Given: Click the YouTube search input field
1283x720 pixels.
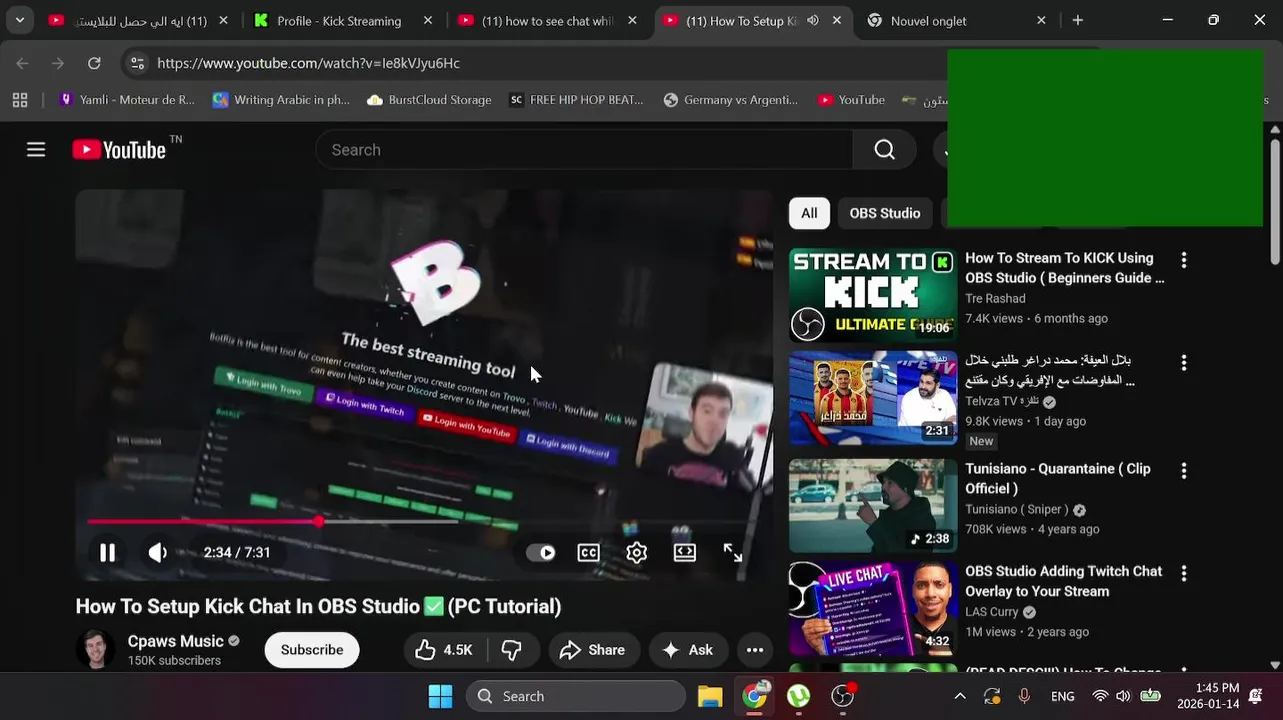Looking at the screenshot, I should (x=584, y=150).
